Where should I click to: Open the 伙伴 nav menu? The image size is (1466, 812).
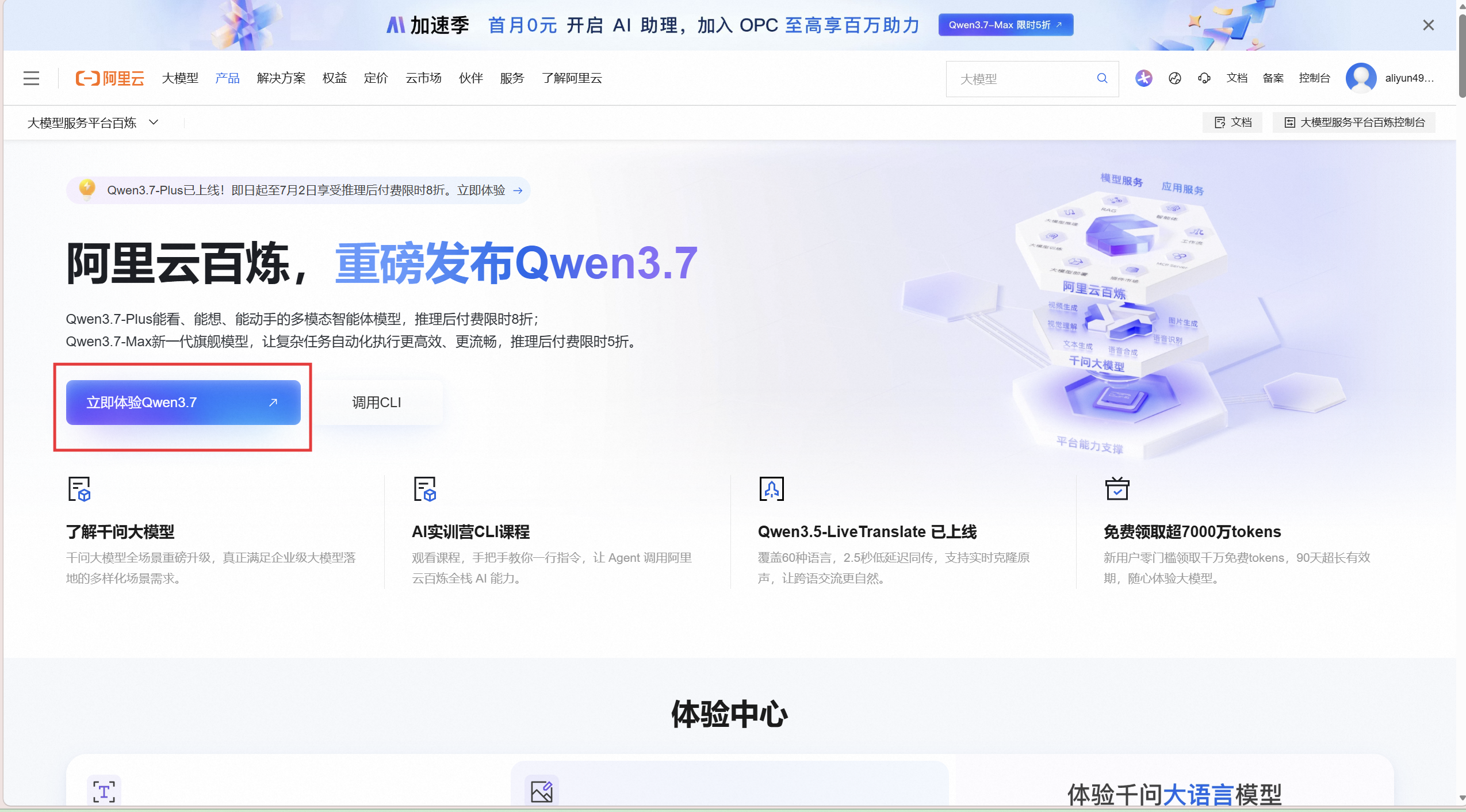470,78
